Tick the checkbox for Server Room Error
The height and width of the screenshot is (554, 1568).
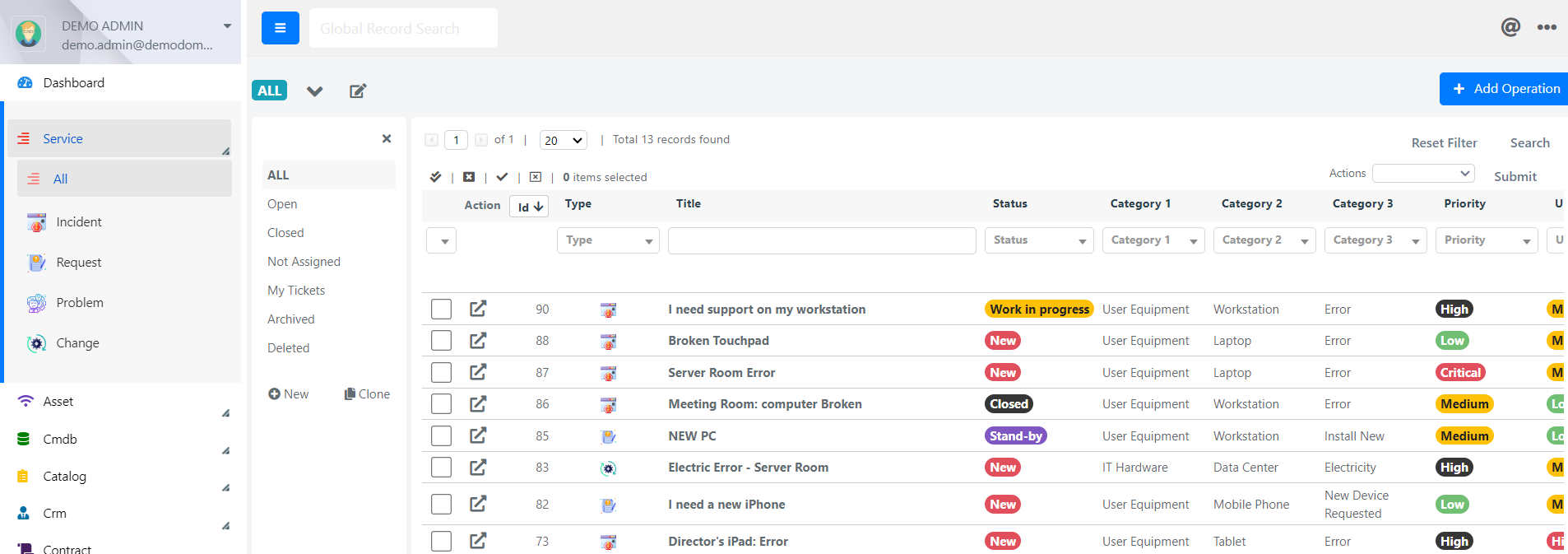[x=442, y=372]
